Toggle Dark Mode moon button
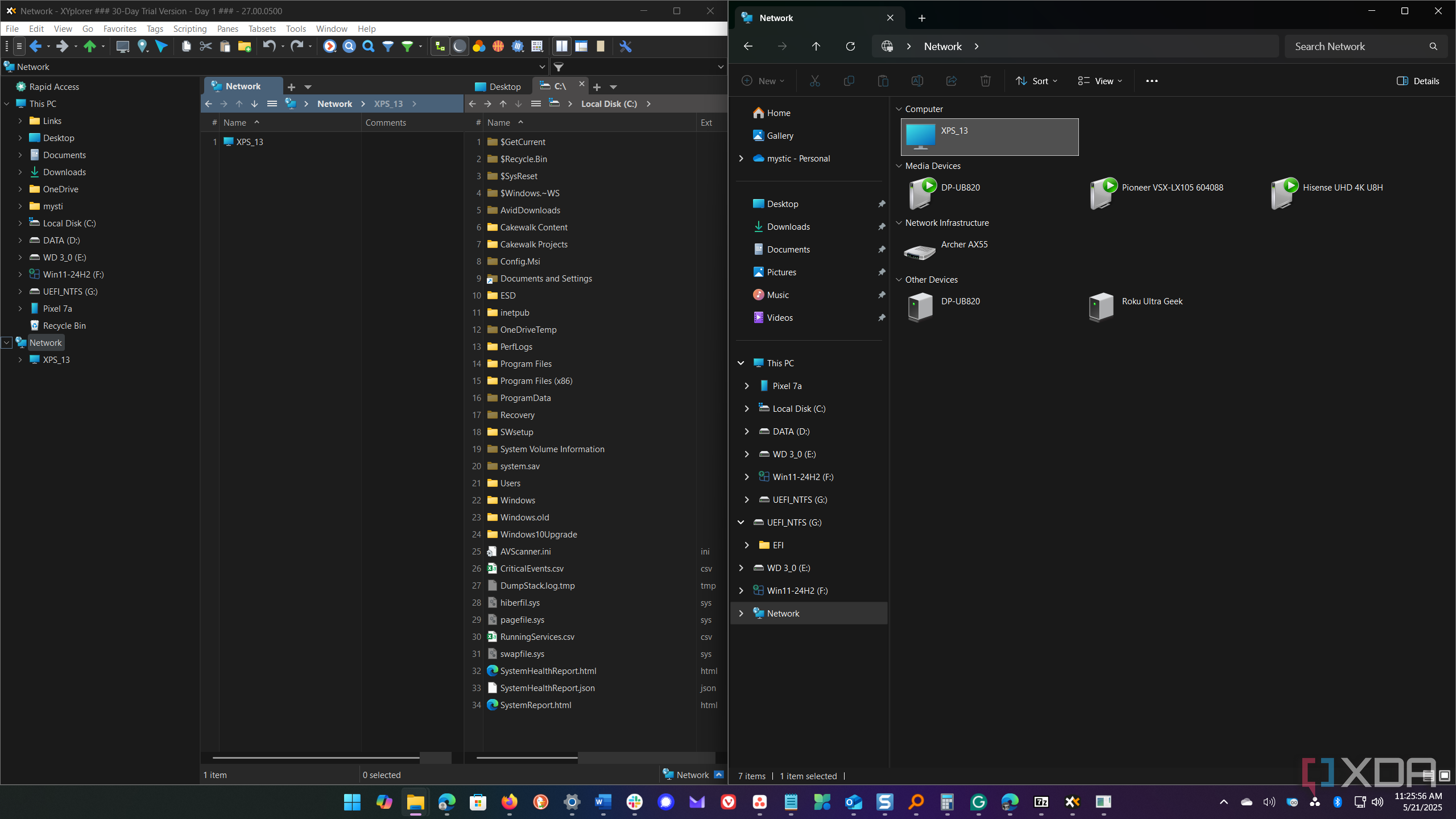 click(459, 47)
